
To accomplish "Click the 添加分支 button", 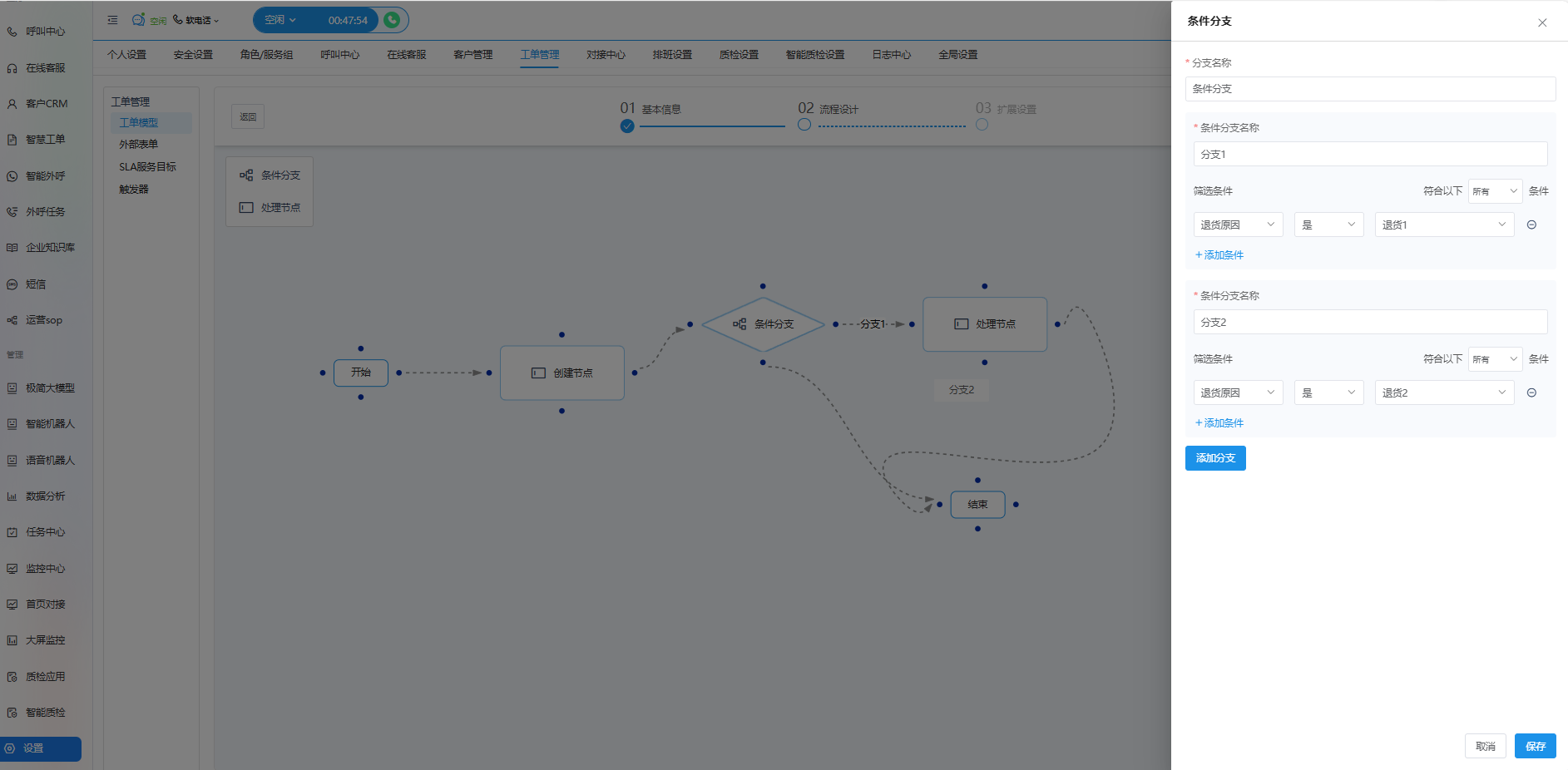I will [x=1215, y=458].
